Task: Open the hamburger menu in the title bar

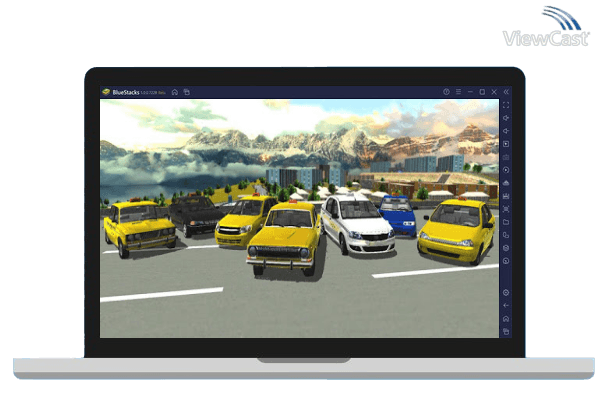Action: [x=458, y=92]
